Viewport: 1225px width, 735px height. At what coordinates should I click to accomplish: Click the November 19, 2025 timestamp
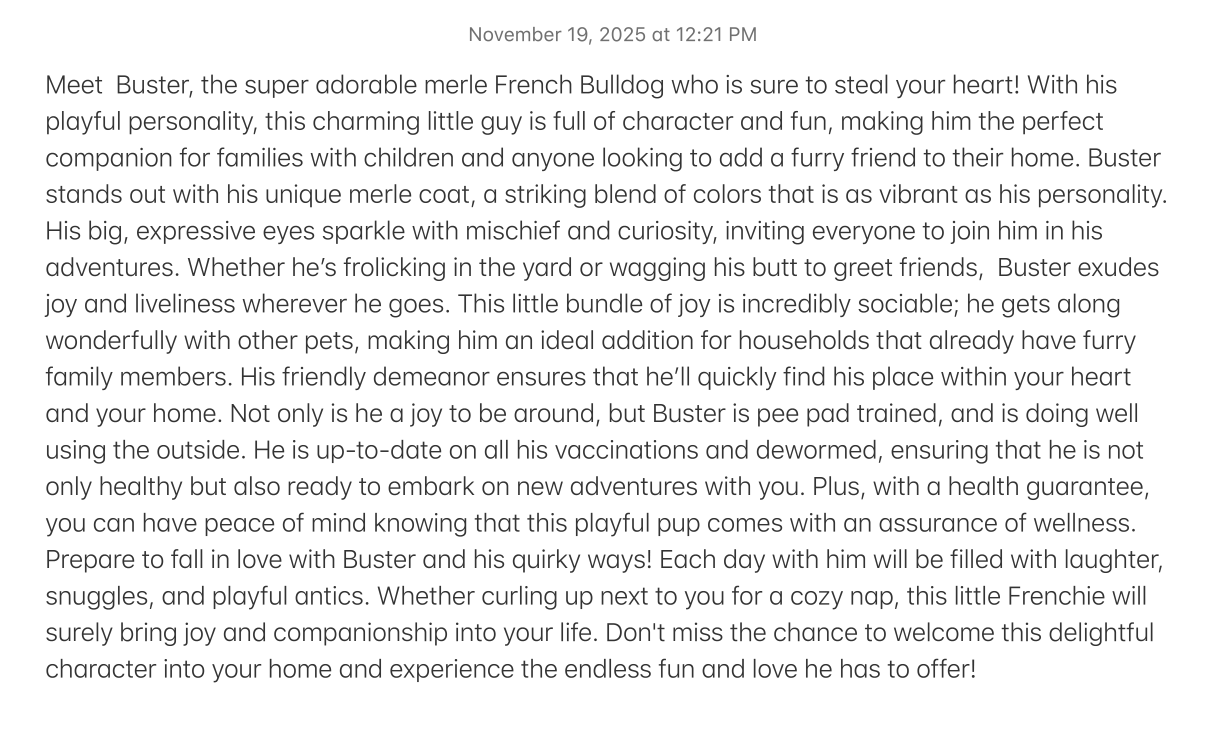coord(612,35)
